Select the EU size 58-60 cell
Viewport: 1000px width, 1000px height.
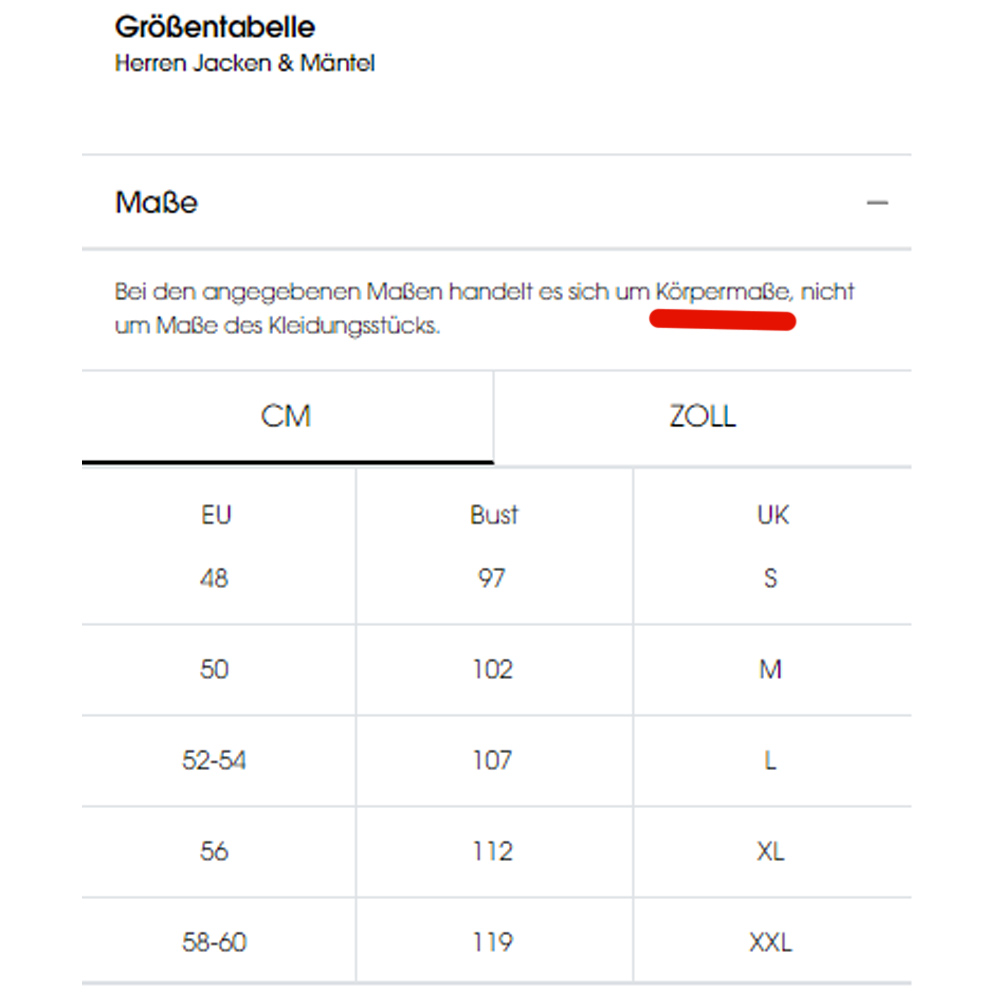click(215, 942)
